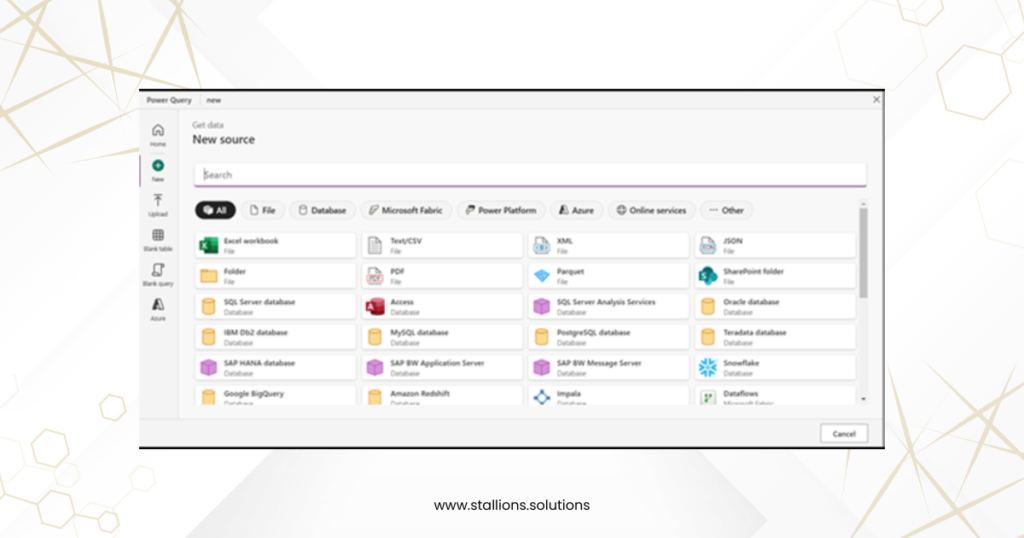Click the PDF file icon
The height and width of the screenshot is (538, 1024).
(x=375, y=276)
